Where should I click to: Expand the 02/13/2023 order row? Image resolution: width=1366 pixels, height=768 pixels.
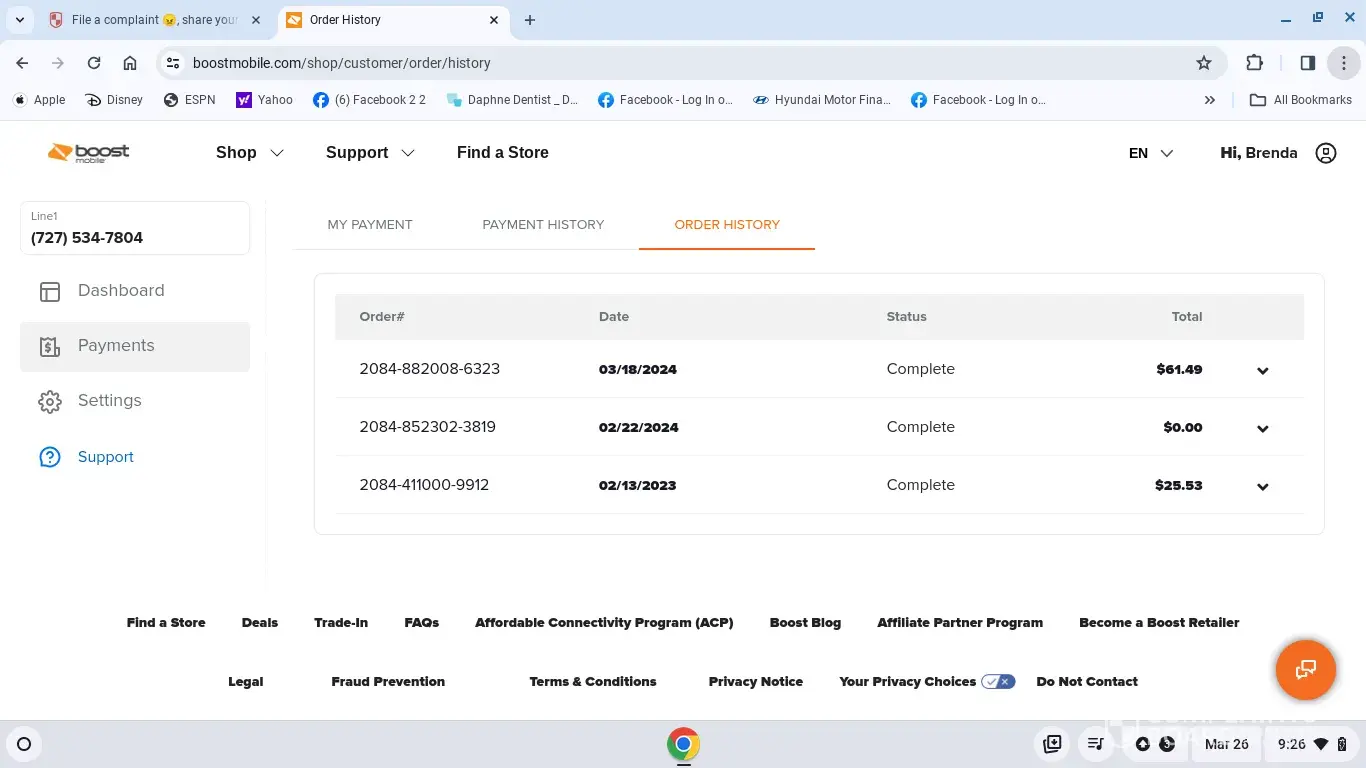click(1262, 486)
